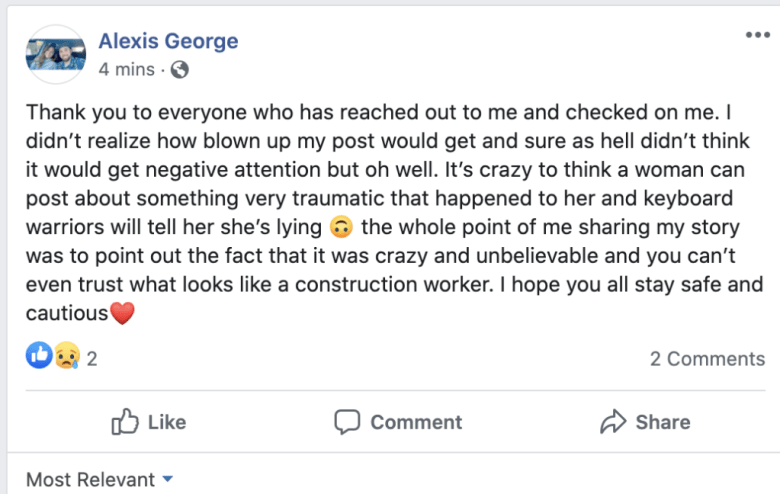Click the red heart emoji after cautious
Screen dimensions: 780x494
coord(121,313)
